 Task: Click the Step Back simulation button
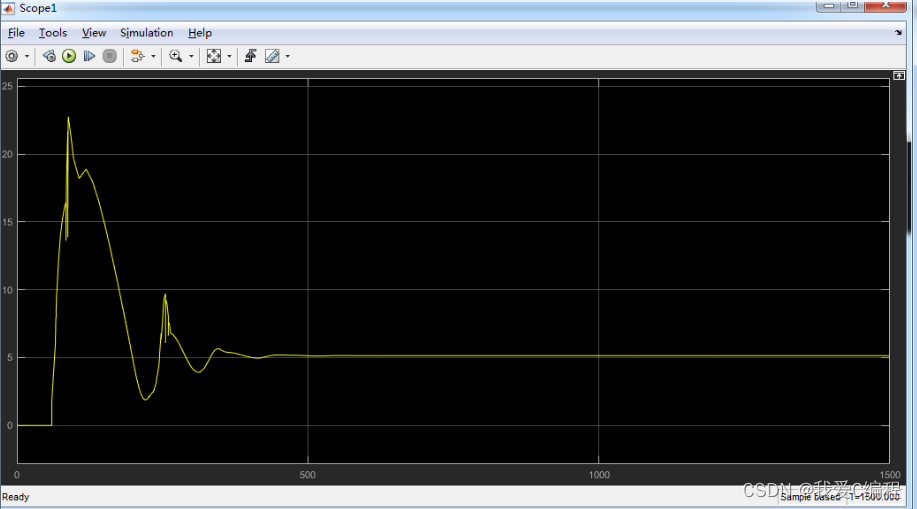tap(50, 57)
